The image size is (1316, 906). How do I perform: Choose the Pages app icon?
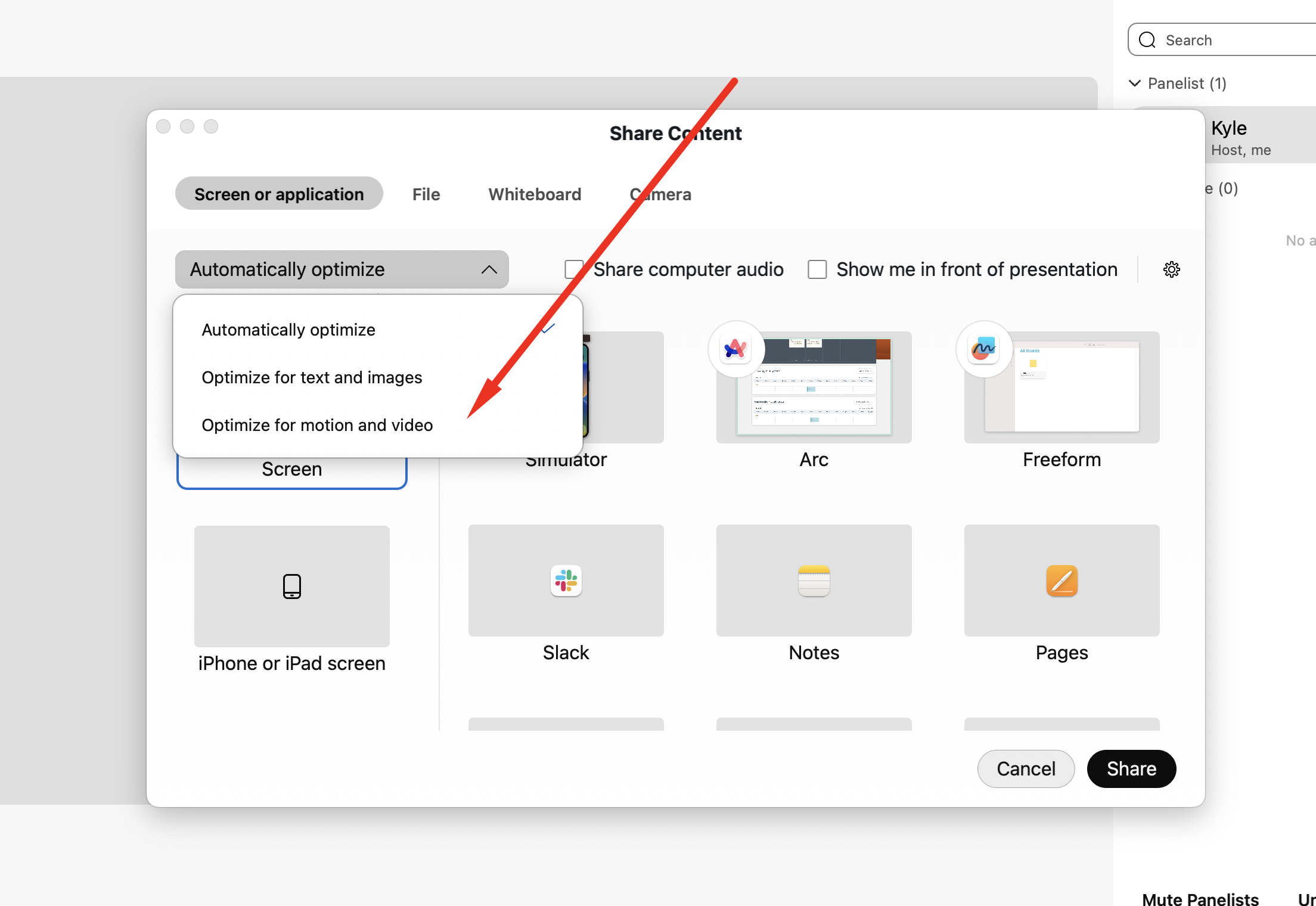[x=1062, y=581]
